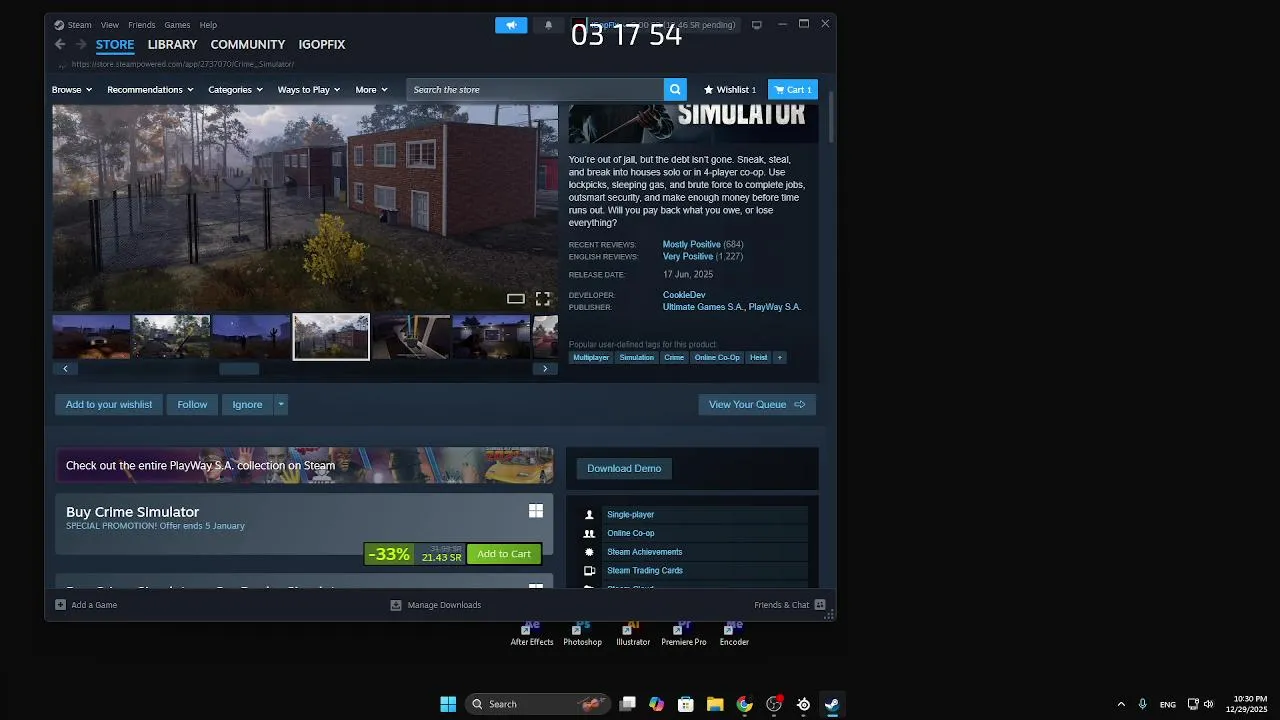Click View Your Queue button
The width and height of the screenshot is (1280, 720).
[x=757, y=404]
